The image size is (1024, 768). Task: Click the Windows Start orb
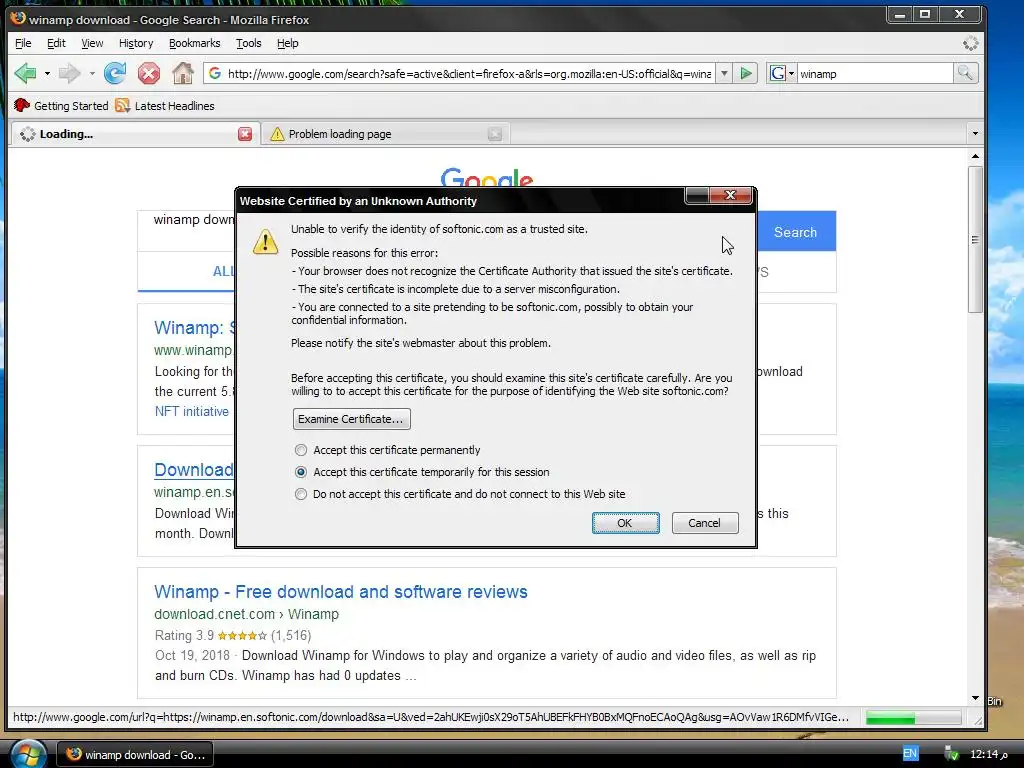(27, 754)
